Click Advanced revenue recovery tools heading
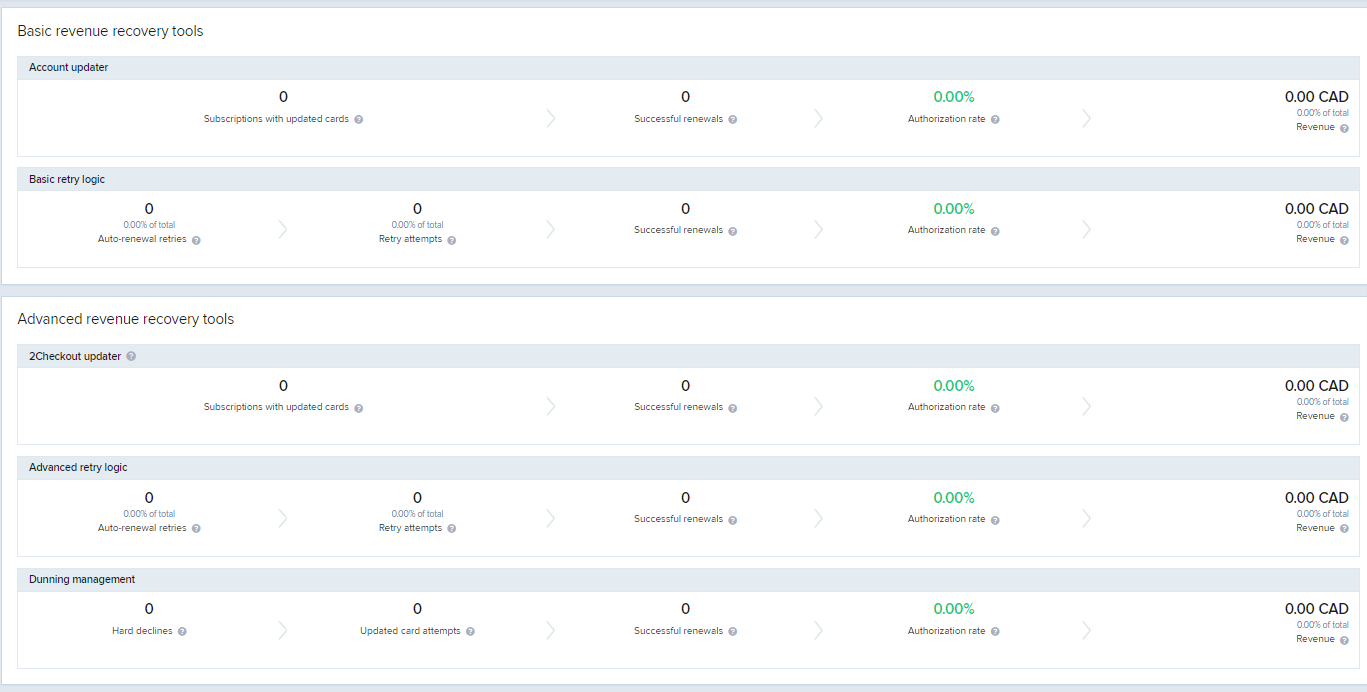Viewport: 1367px width, 692px height. coord(126,319)
